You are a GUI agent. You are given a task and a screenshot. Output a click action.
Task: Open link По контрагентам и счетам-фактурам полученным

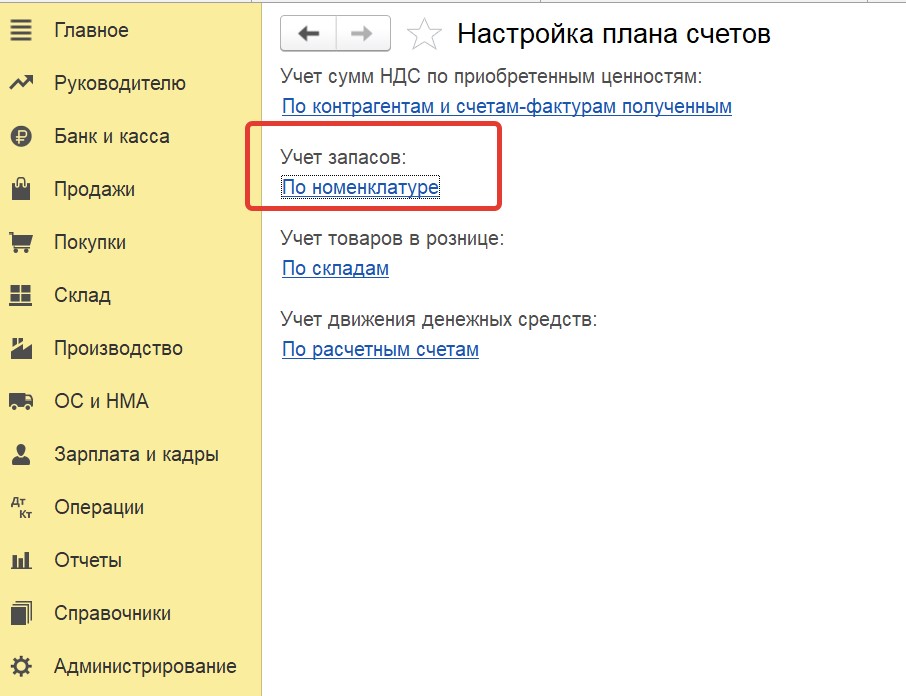tap(507, 106)
